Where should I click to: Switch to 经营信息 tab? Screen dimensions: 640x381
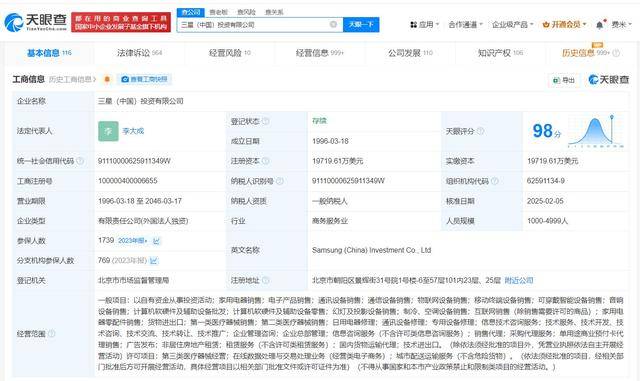(320, 53)
